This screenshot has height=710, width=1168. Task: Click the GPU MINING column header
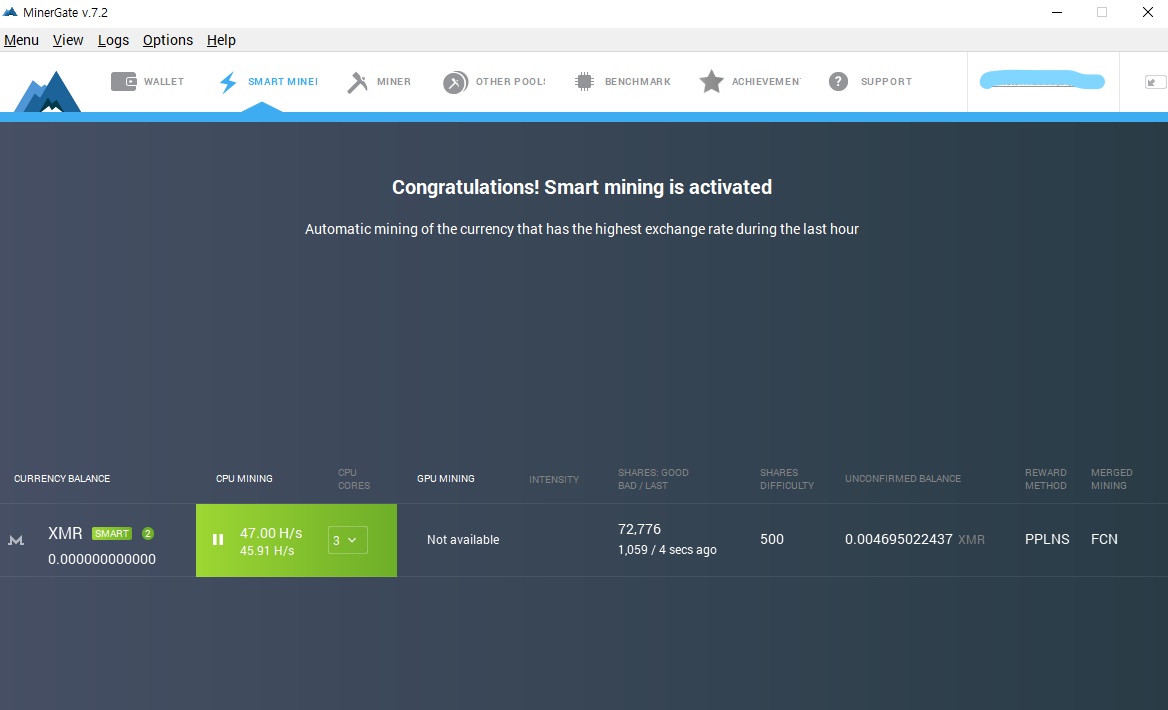click(445, 479)
